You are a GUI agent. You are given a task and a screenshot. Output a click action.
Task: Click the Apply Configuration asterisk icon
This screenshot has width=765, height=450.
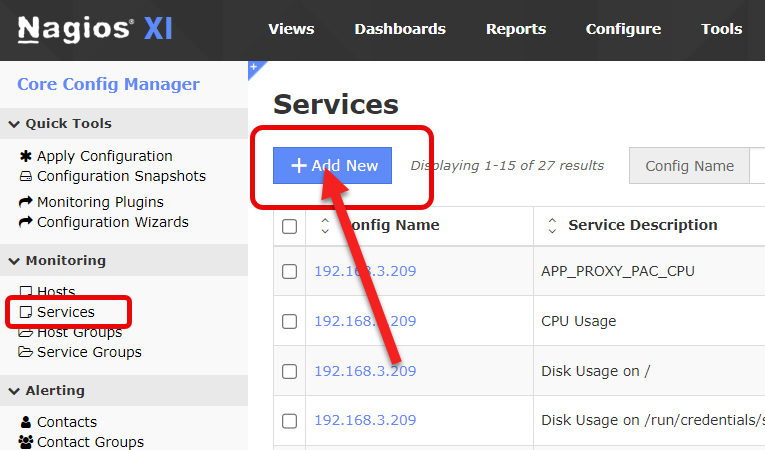coord(26,157)
